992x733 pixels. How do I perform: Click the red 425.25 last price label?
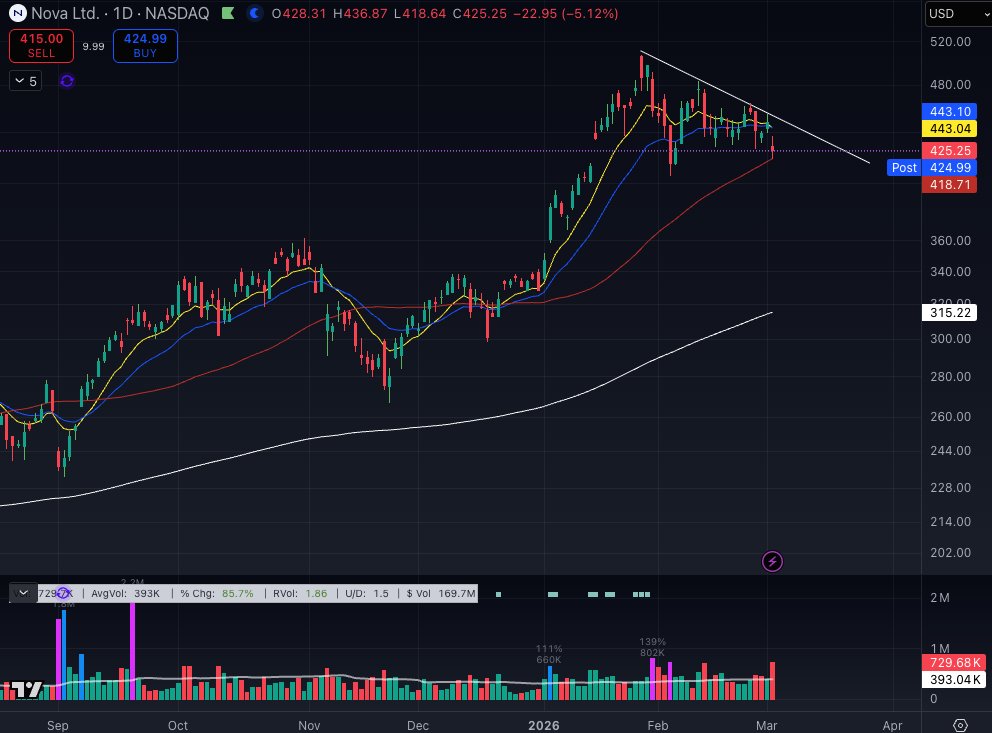950,151
